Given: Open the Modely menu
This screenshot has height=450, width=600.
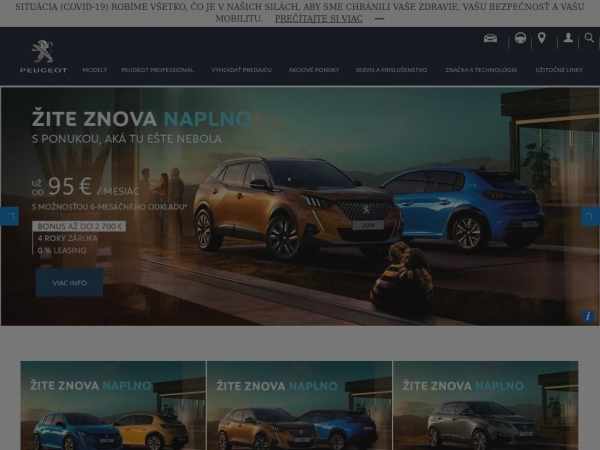Looking at the screenshot, I should 95,70.
